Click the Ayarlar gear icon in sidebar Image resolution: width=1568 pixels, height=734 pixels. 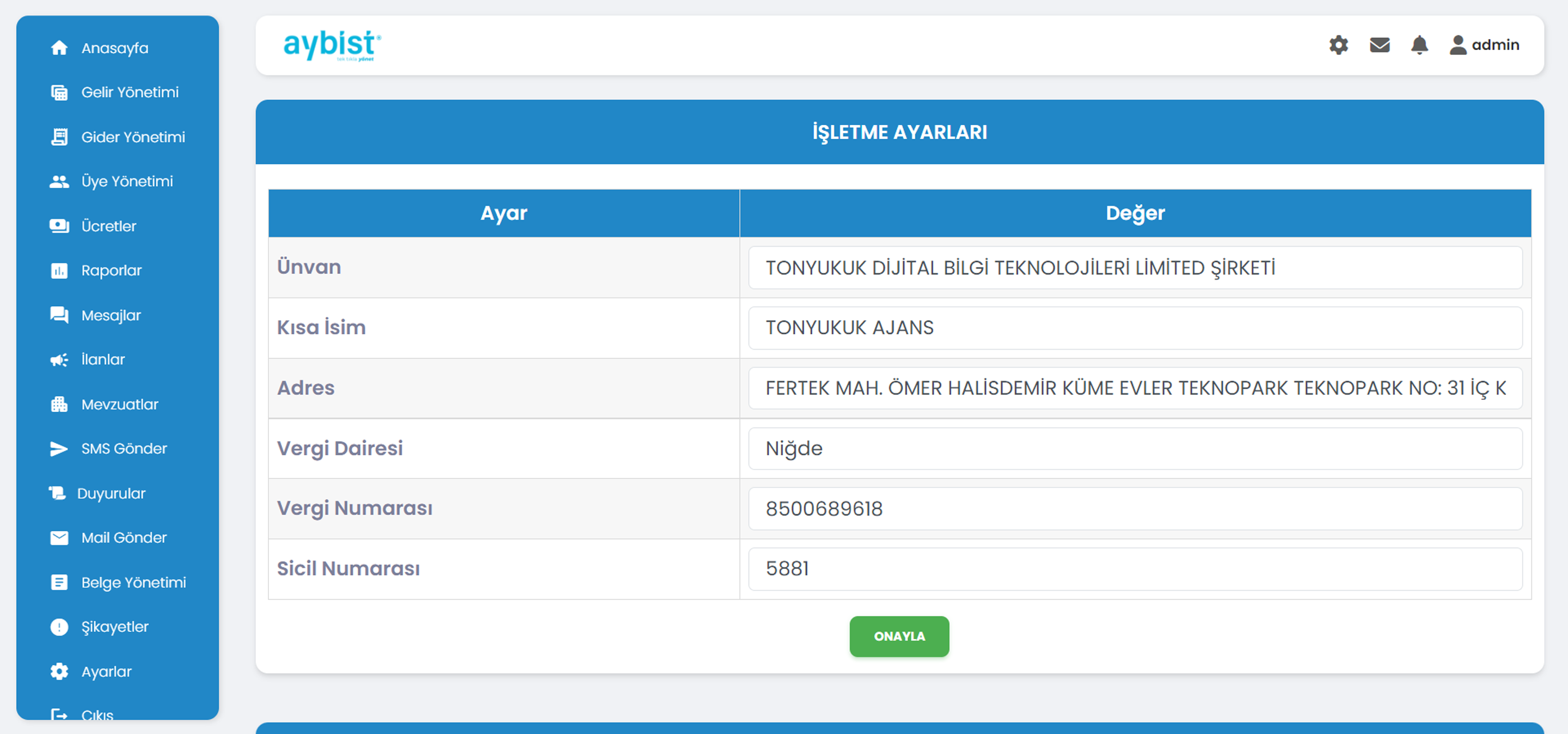pos(59,671)
